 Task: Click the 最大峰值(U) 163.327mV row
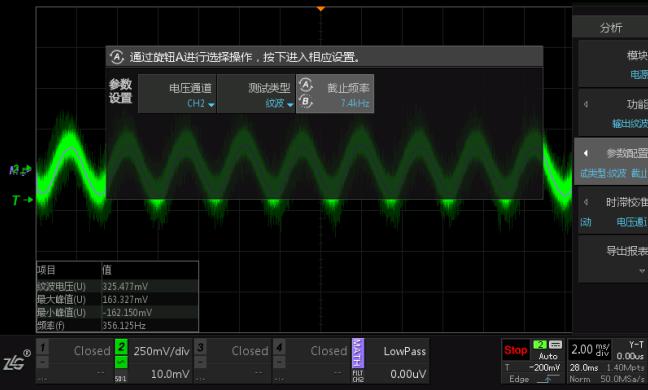[x=117, y=300]
